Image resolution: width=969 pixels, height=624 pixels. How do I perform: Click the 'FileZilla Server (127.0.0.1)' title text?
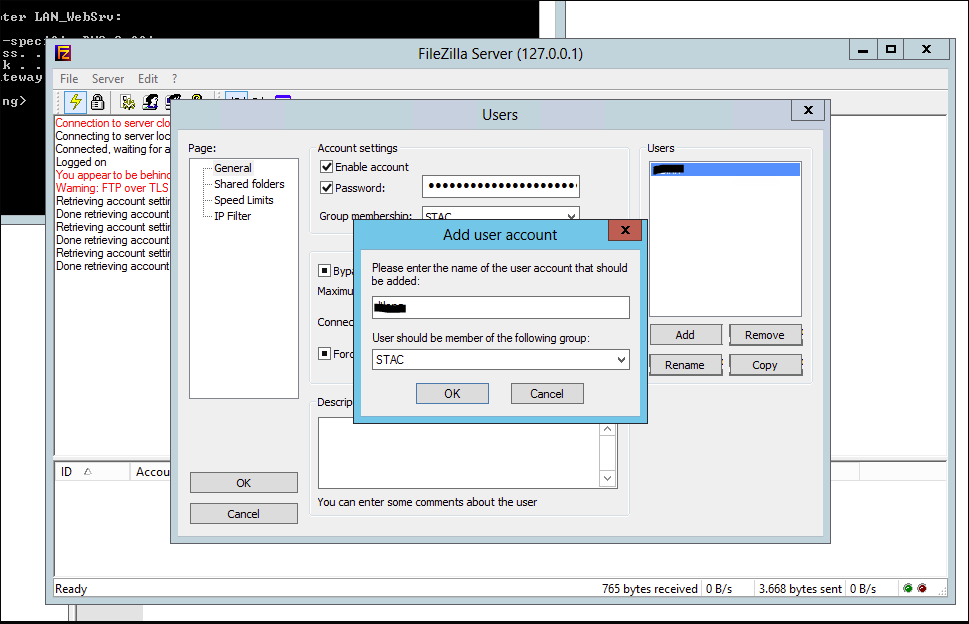coord(501,54)
